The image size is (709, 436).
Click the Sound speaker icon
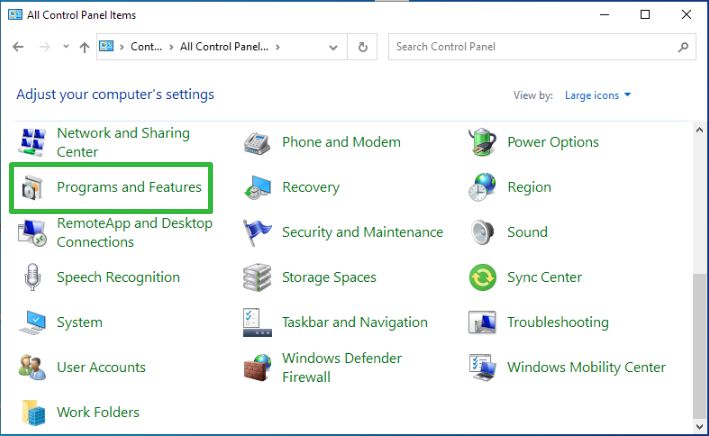click(x=482, y=232)
